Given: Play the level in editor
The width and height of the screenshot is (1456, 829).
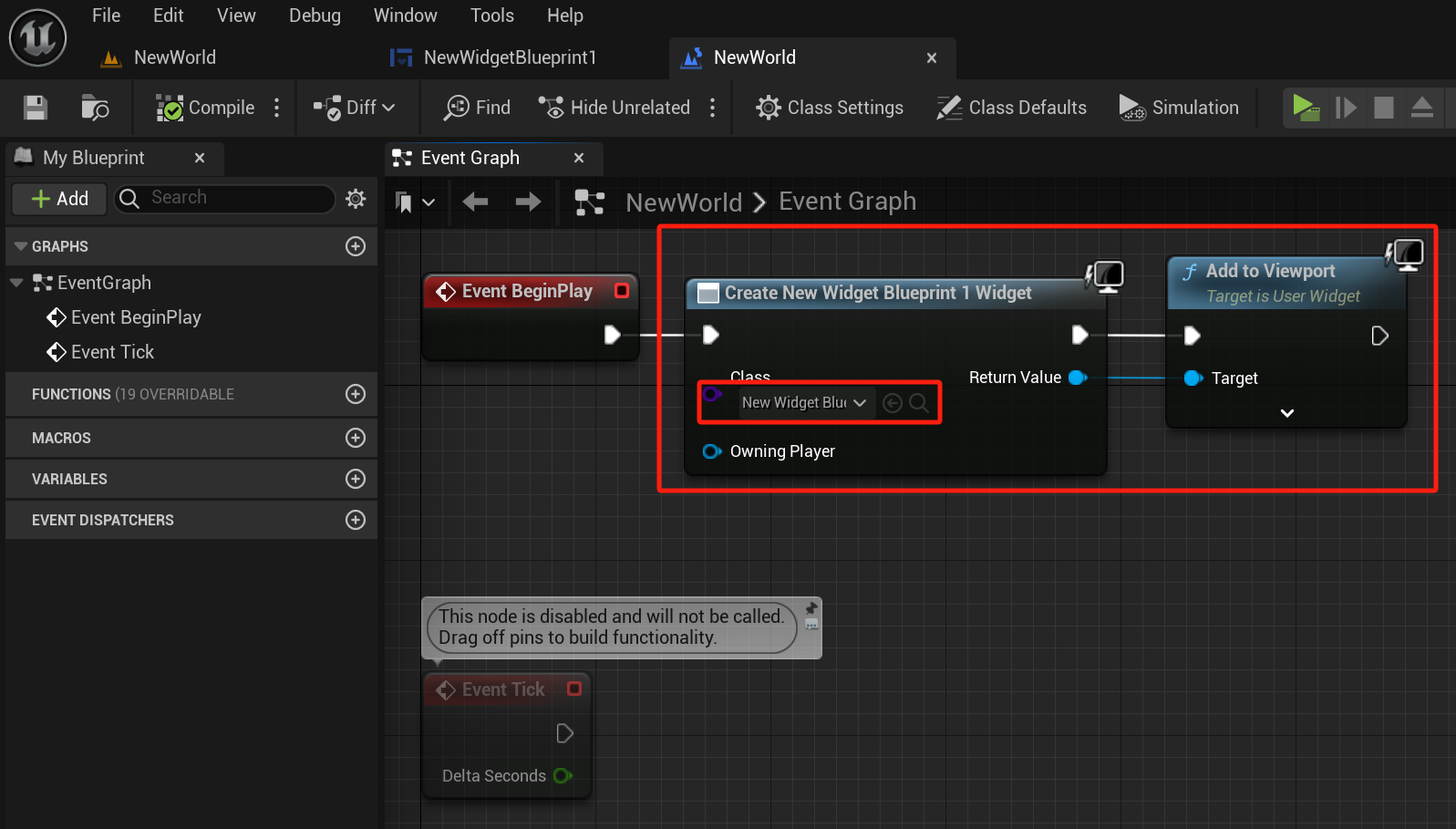Looking at the screenshot, I should coord(1306,108).
